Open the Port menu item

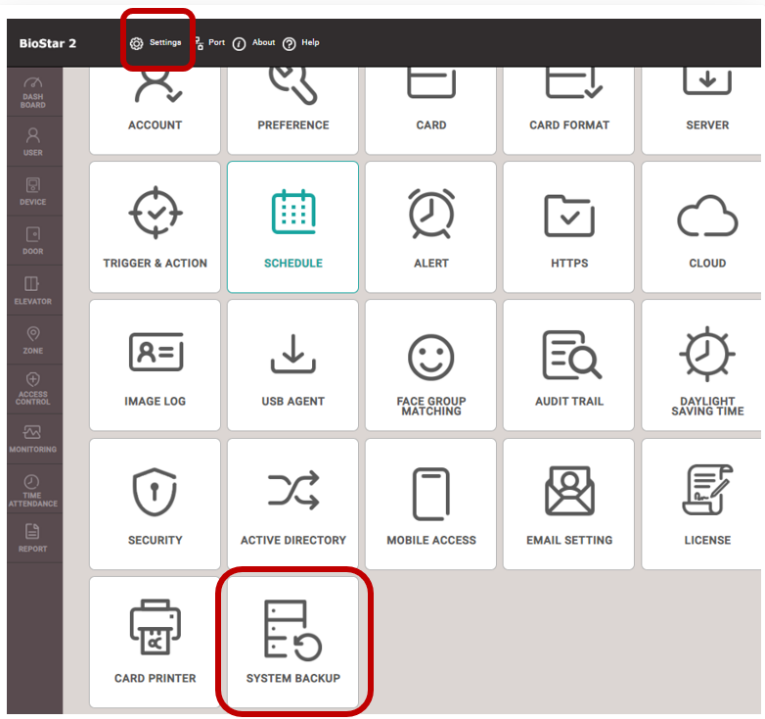(x=209, y=43)
